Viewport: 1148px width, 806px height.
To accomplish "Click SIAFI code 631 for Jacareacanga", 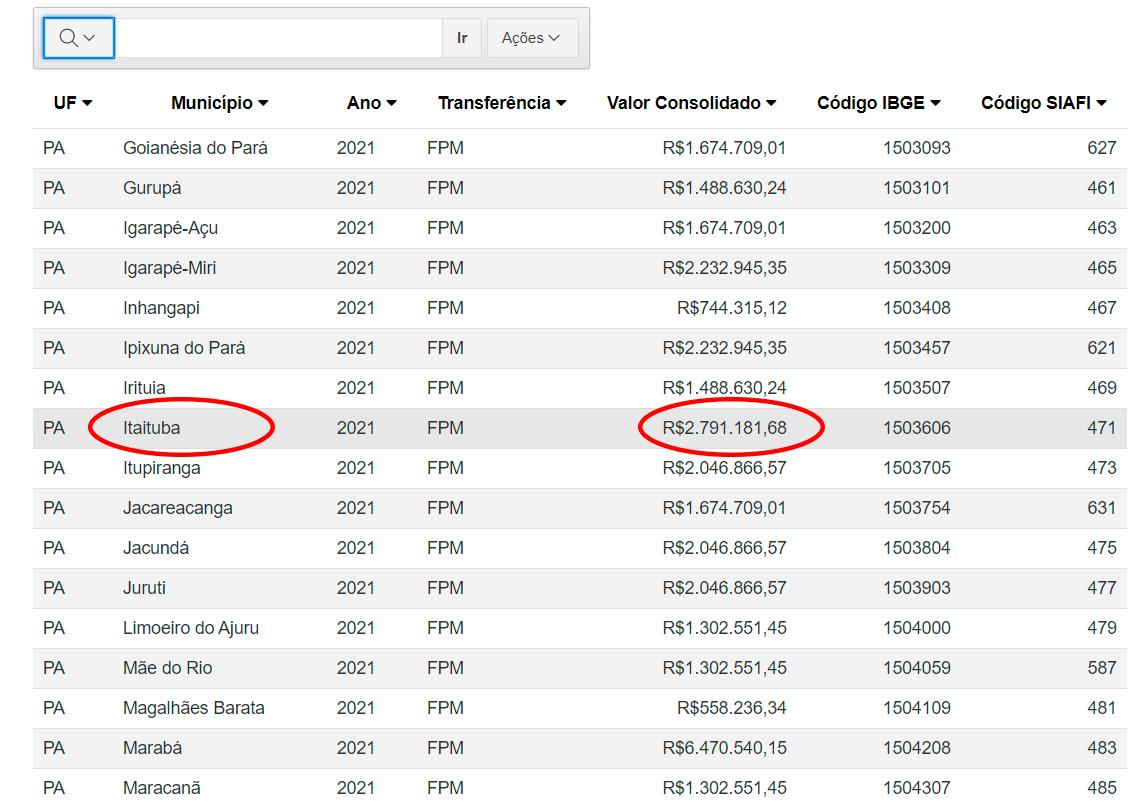I will click(x=1101, y=508).
